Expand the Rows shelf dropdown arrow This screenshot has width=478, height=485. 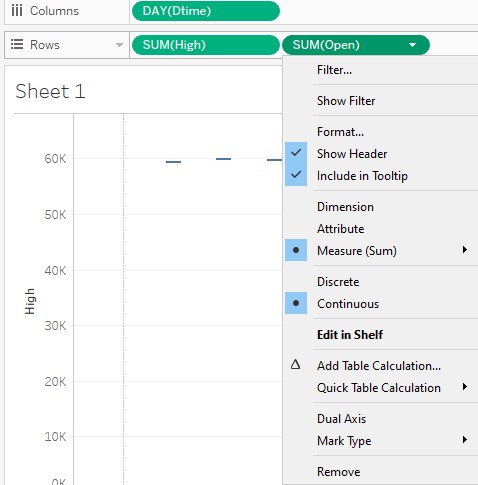tap(119, 45)
